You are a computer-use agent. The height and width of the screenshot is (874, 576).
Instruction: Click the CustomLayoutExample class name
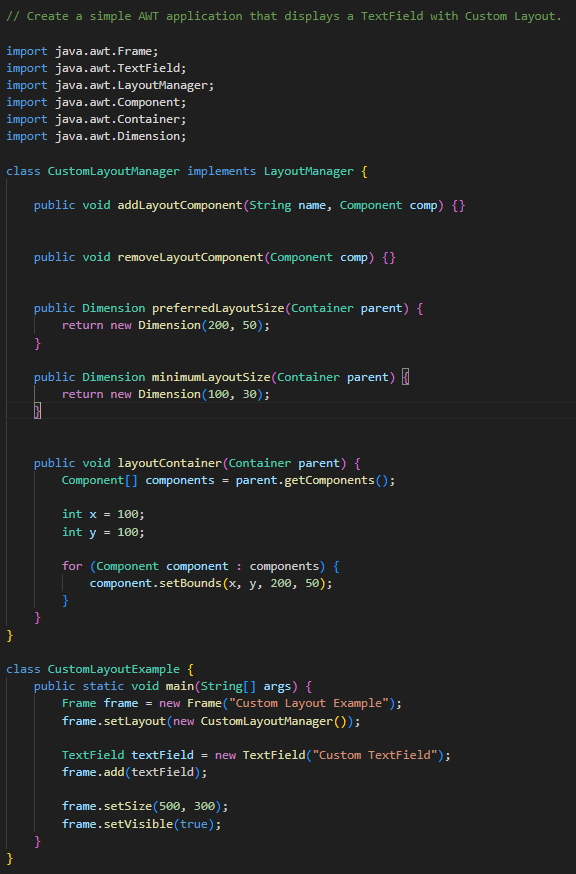click(x=114, y=669)
